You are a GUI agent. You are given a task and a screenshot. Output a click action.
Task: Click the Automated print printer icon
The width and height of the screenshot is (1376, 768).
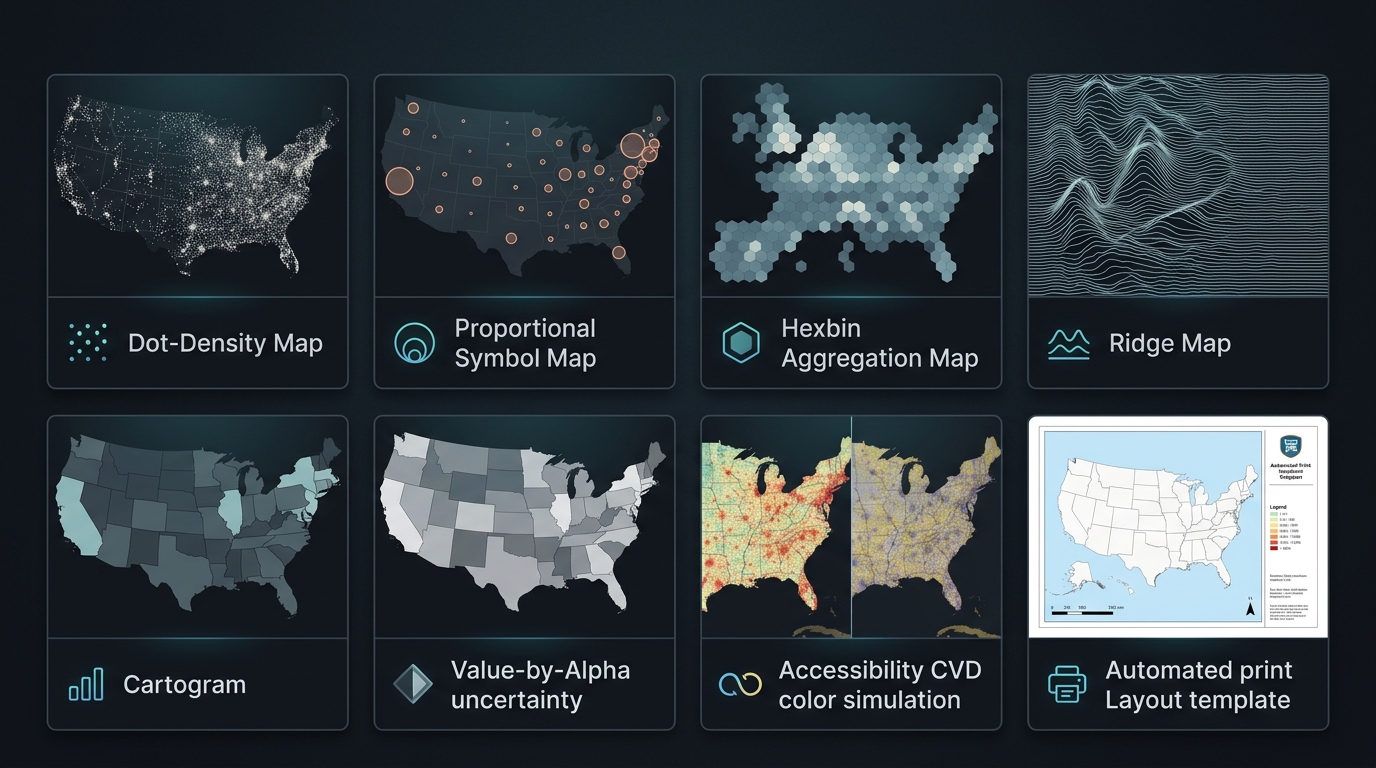1067,685
